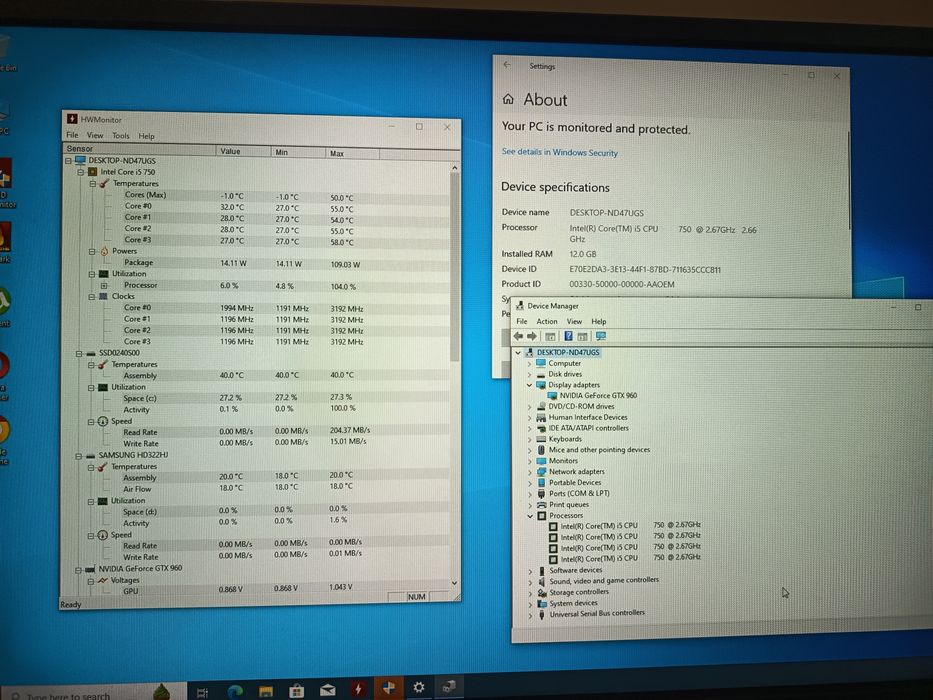Click the Max column header in HWMonitor
933x700 pixels.
coord(352,154)
